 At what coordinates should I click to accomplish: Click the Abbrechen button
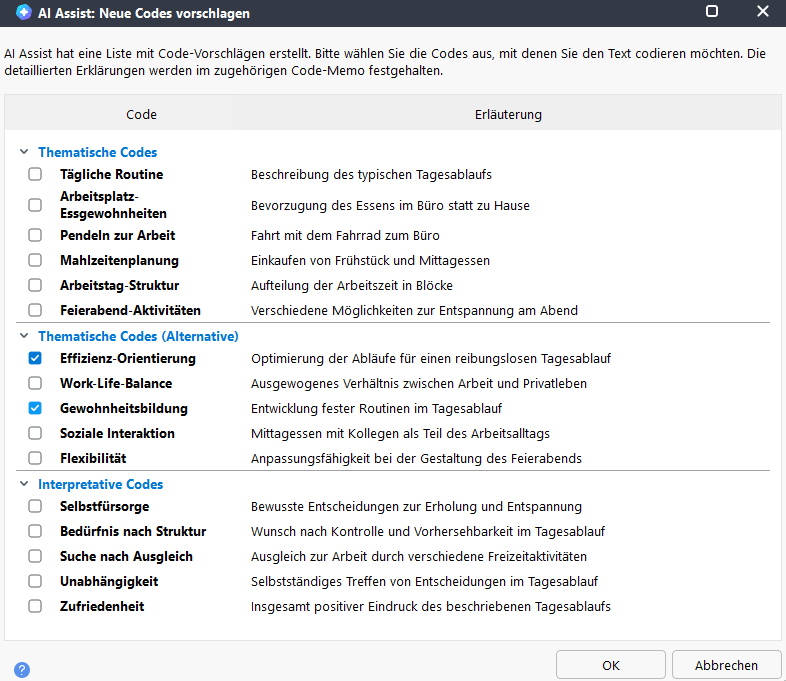pos(726,665)
